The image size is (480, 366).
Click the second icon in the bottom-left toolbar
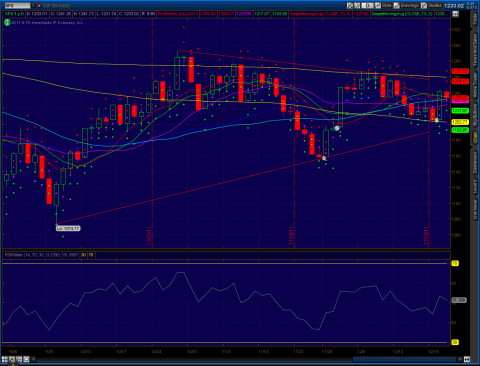(12, 359)
